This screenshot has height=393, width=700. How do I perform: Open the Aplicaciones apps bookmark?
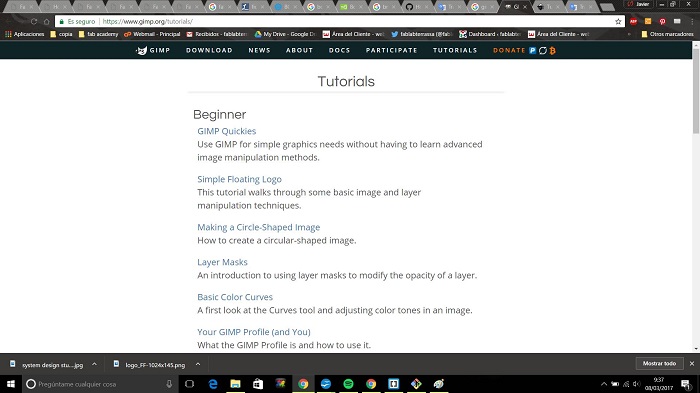coord(25,34)
